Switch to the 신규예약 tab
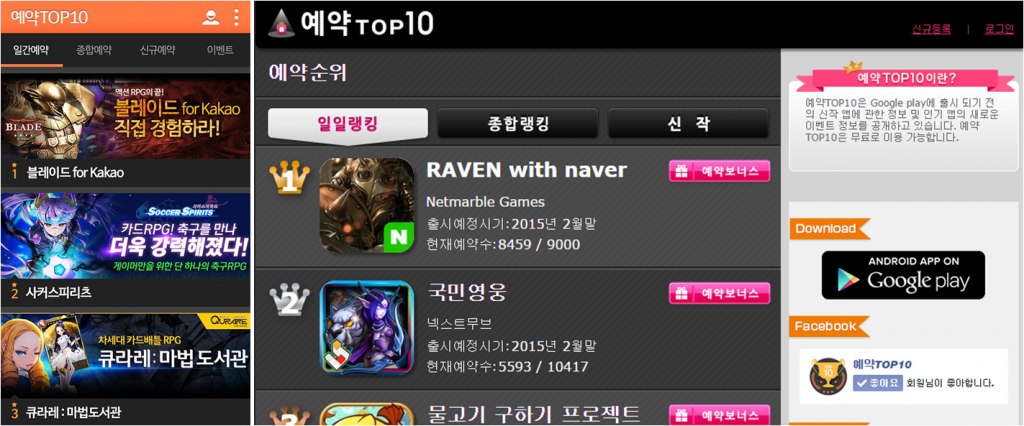1024x426 pixels. click(x=157, y=50)
